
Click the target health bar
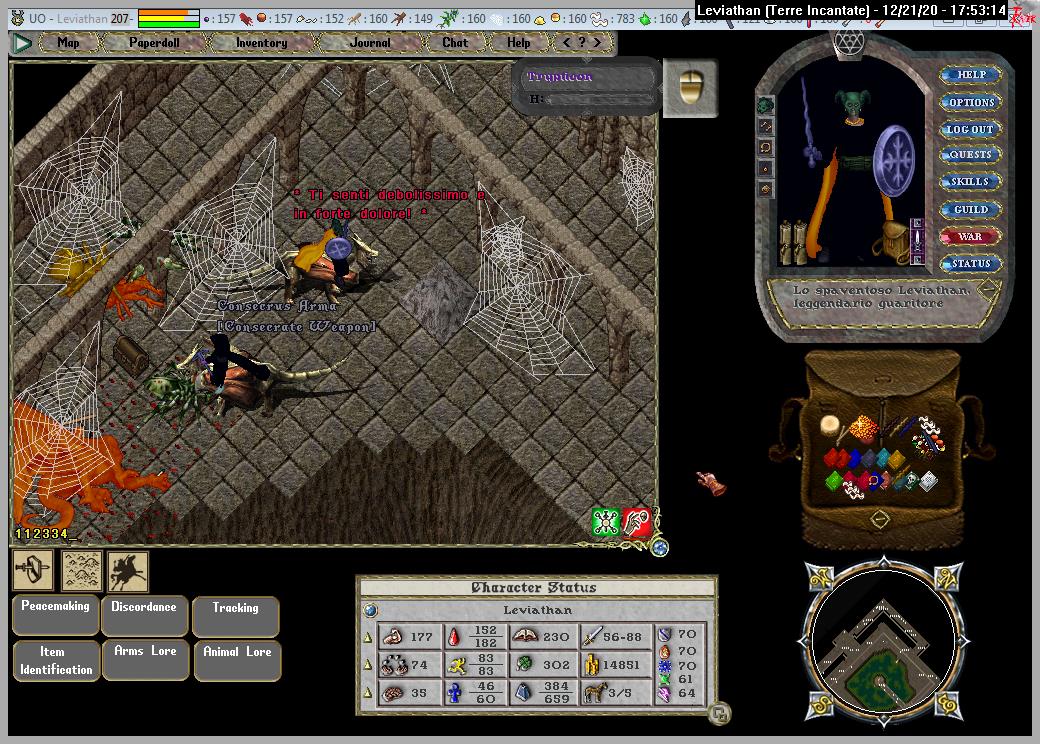click(587, 88)
